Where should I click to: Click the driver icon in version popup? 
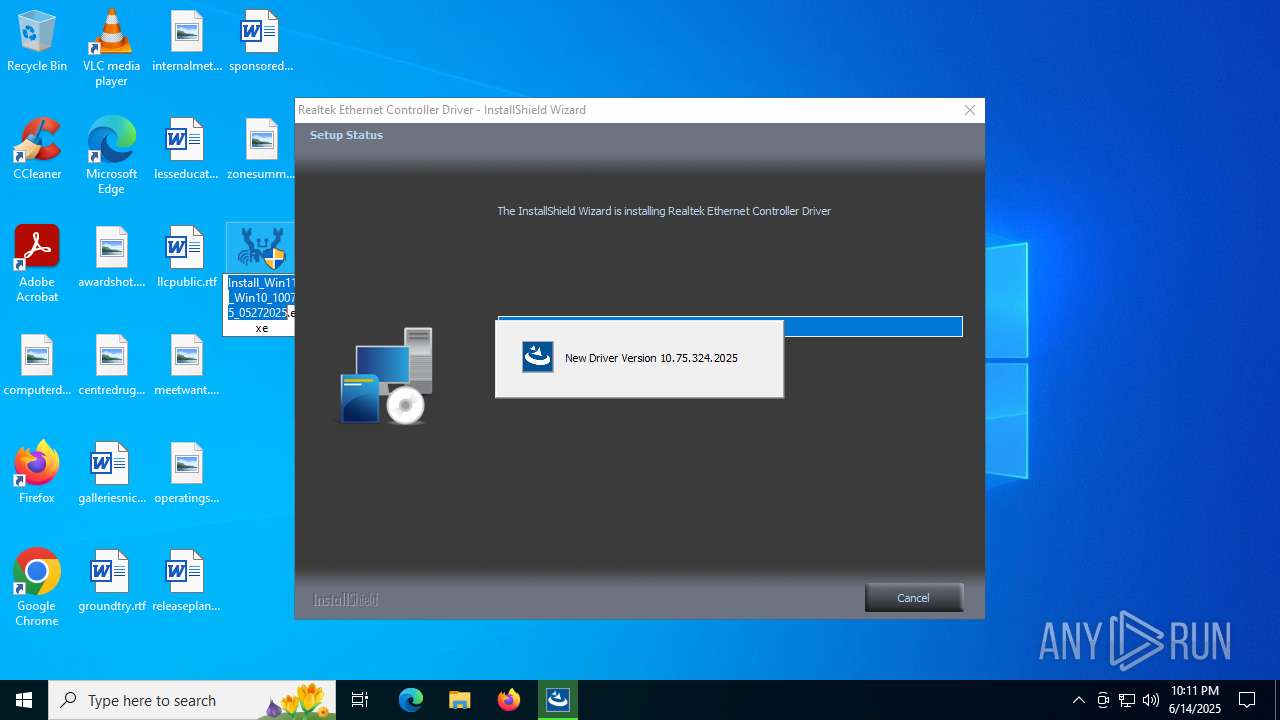(x=538, y=357)
